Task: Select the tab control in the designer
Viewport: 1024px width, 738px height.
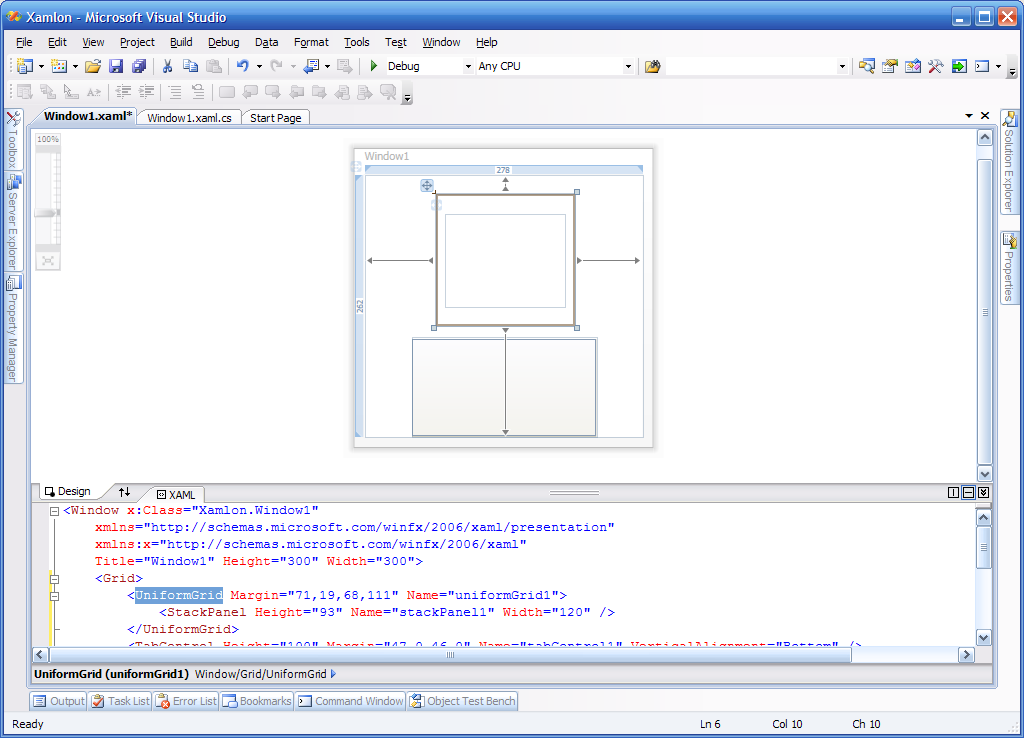Action: [504, 387]
